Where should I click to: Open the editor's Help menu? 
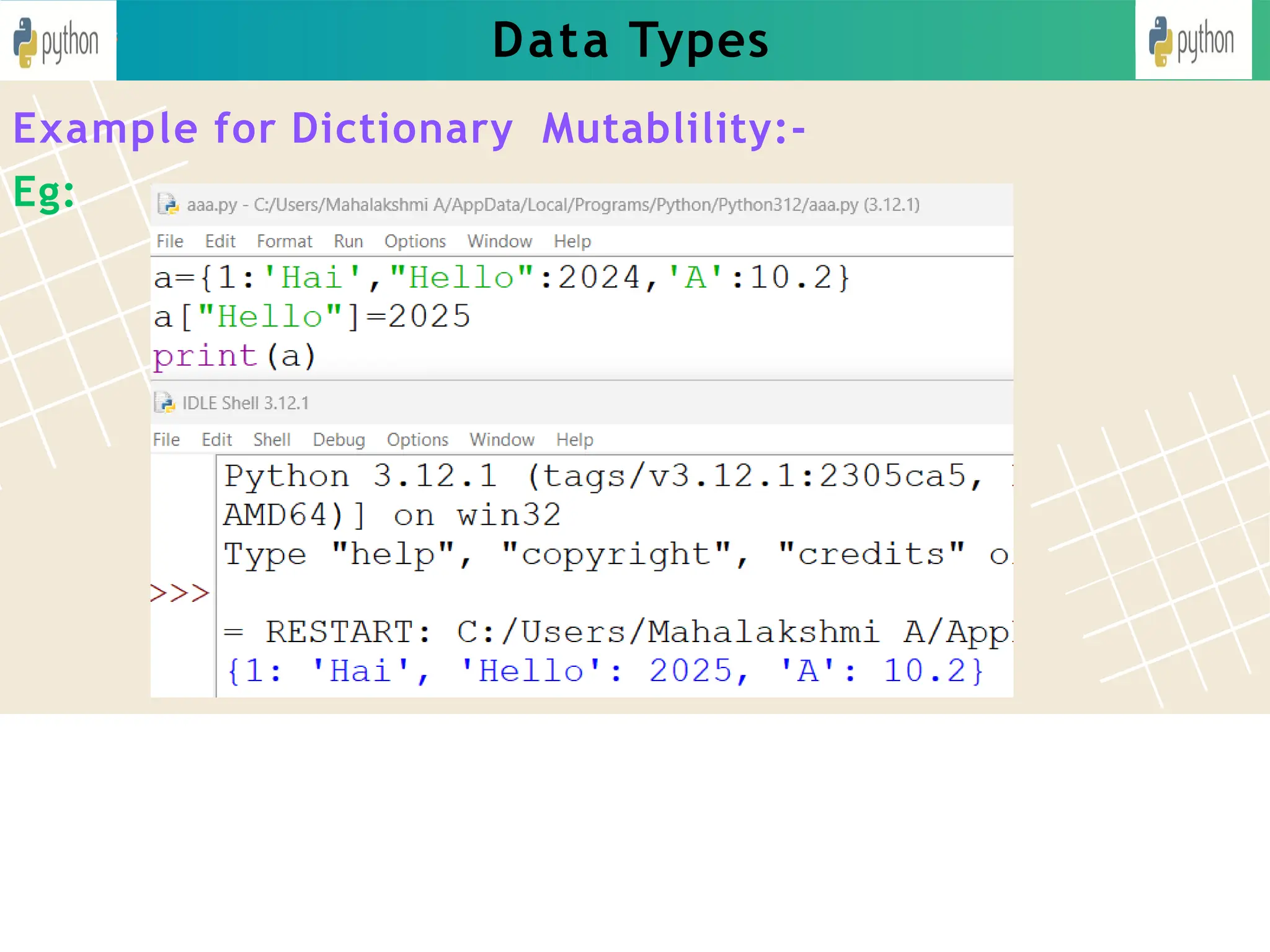point(572,241)
